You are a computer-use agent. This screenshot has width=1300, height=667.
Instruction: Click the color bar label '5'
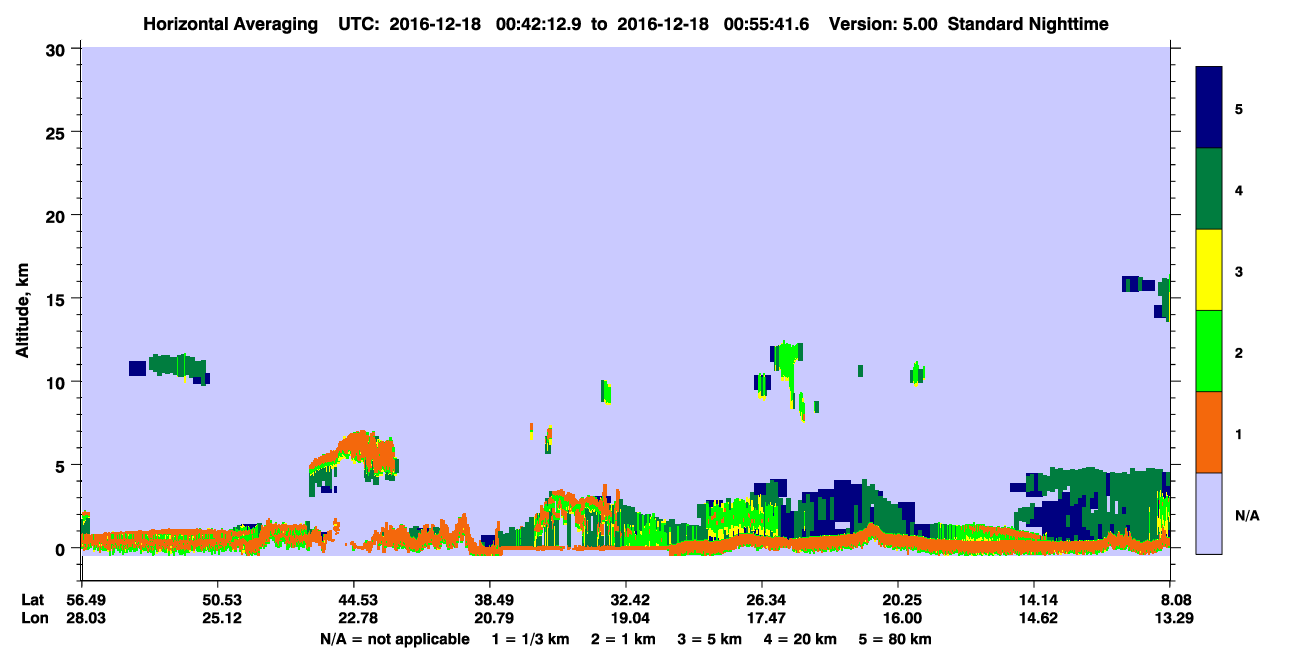click(1239, 108)
